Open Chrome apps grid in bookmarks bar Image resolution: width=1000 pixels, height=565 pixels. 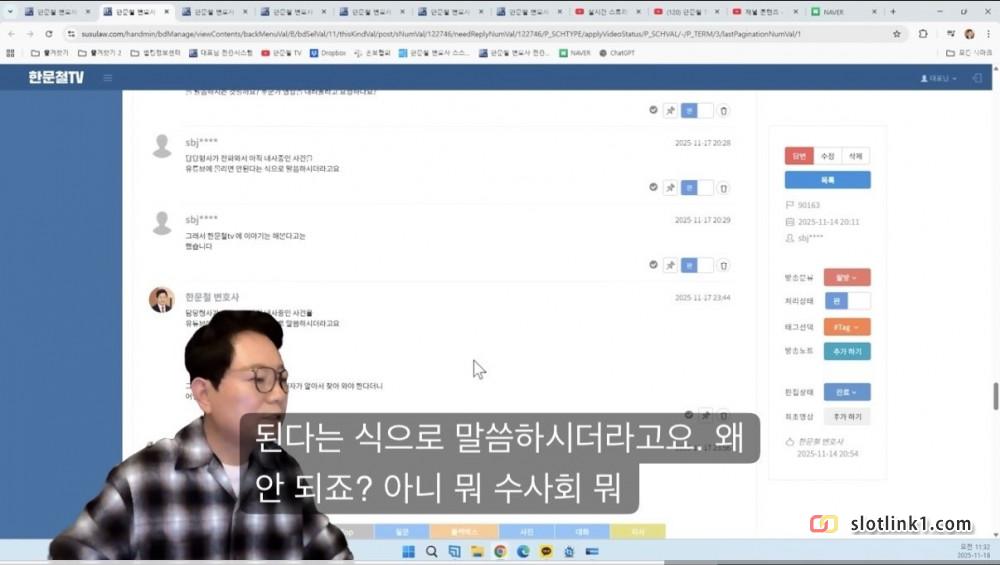coord(10,53)
